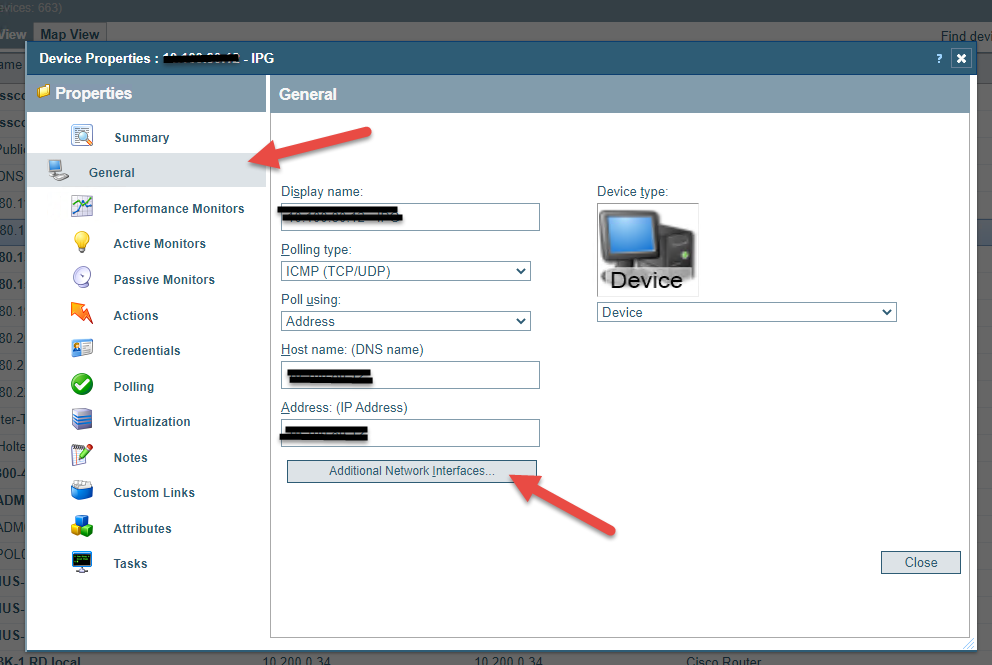Open the Tasks section
This screenshot has height=665, width=992.
pyautogui.click(x=130, y=563)
